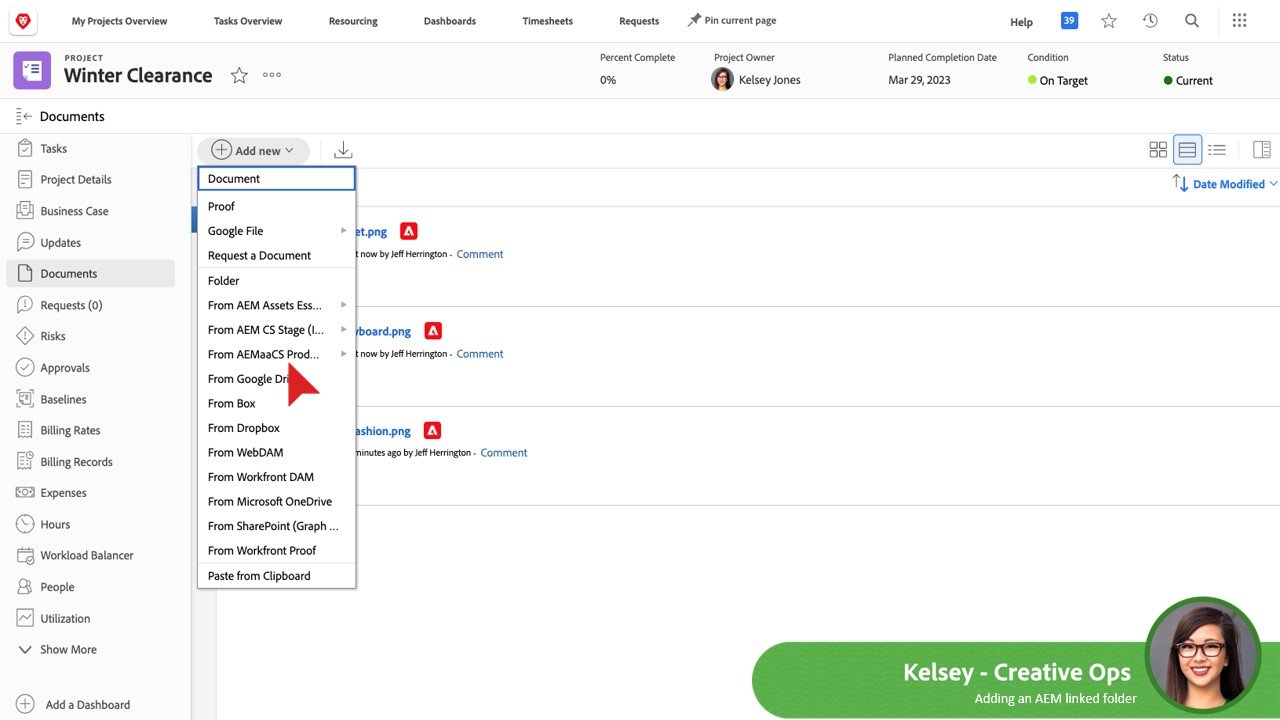
Task: Select From Workfront Proof menu entry
Action: click(276, 550)
